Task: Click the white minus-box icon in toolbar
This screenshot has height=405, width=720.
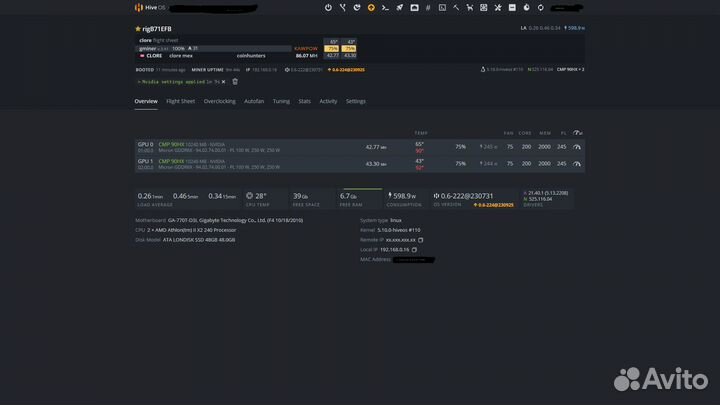Action: (512, 7)
